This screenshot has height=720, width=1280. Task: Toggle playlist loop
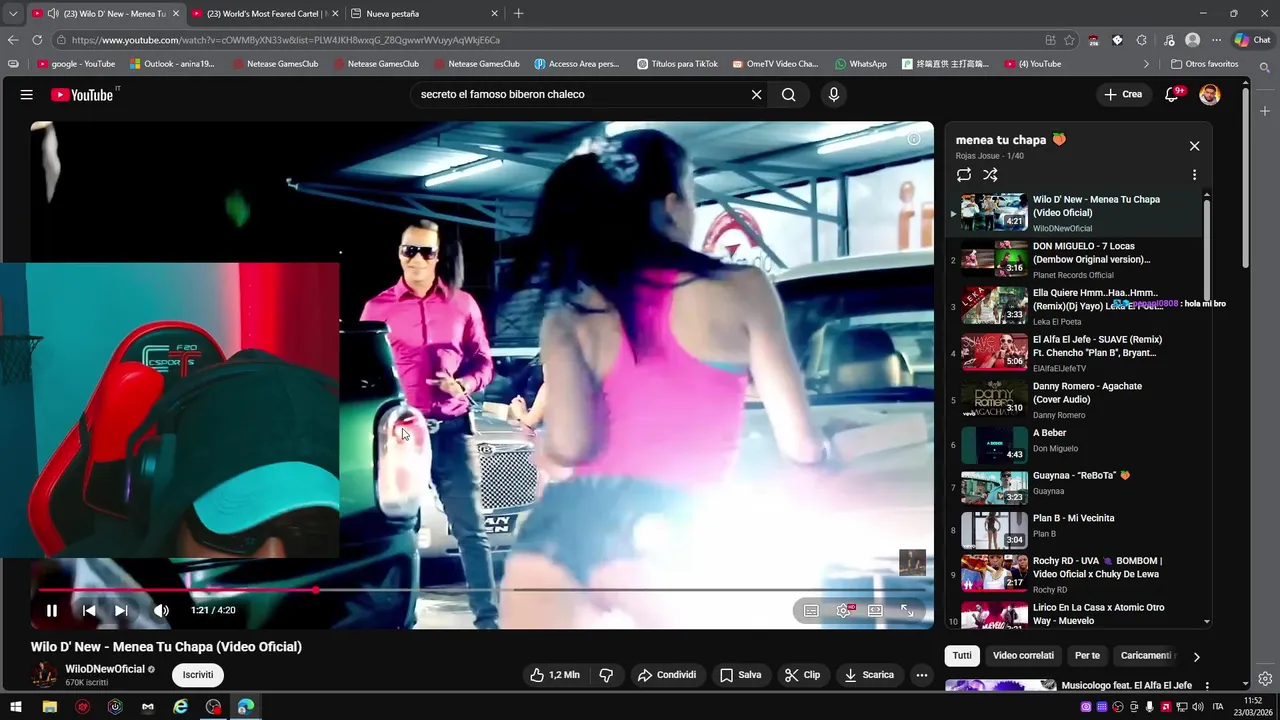click(964, 175)
